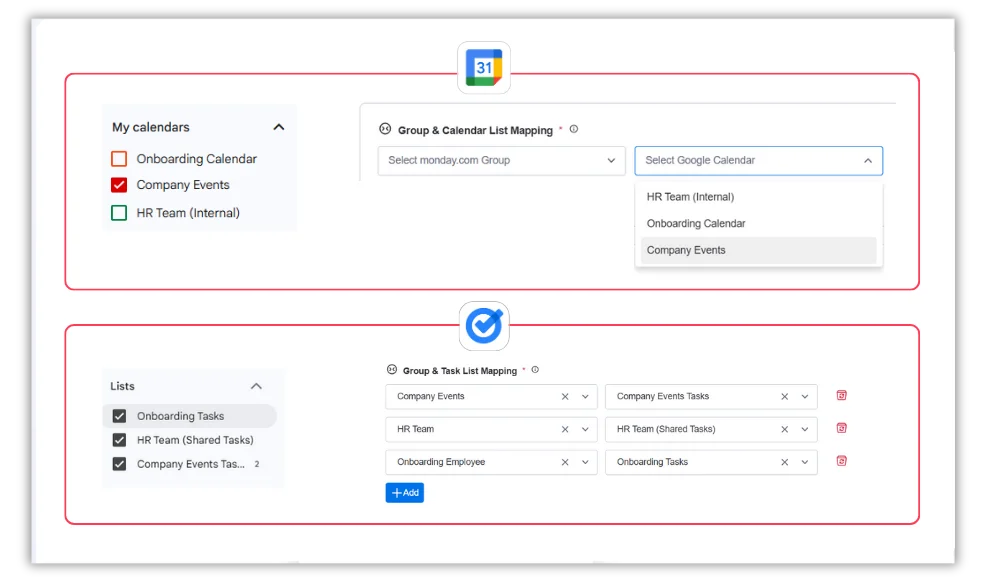Click the Google Calendar logo icon
This screenshot has height=582, width=986.
pyautogui.click(x=484, y=68)
